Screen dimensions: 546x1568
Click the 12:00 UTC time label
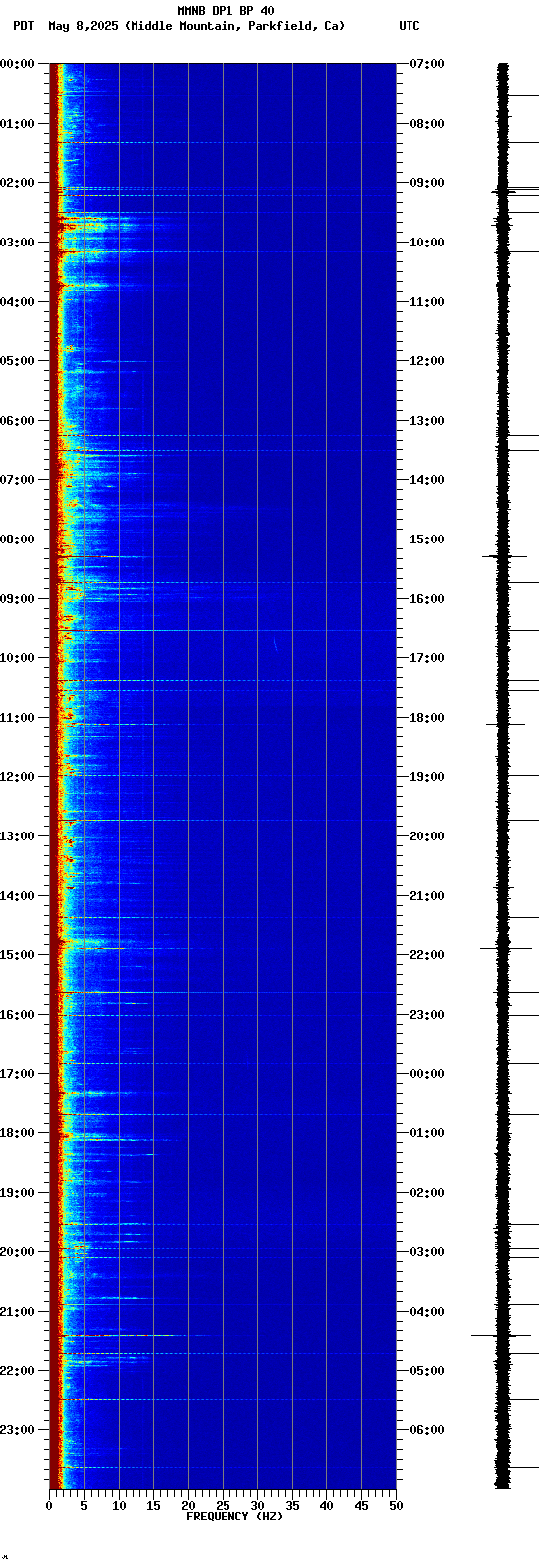(x=427, y=361)
